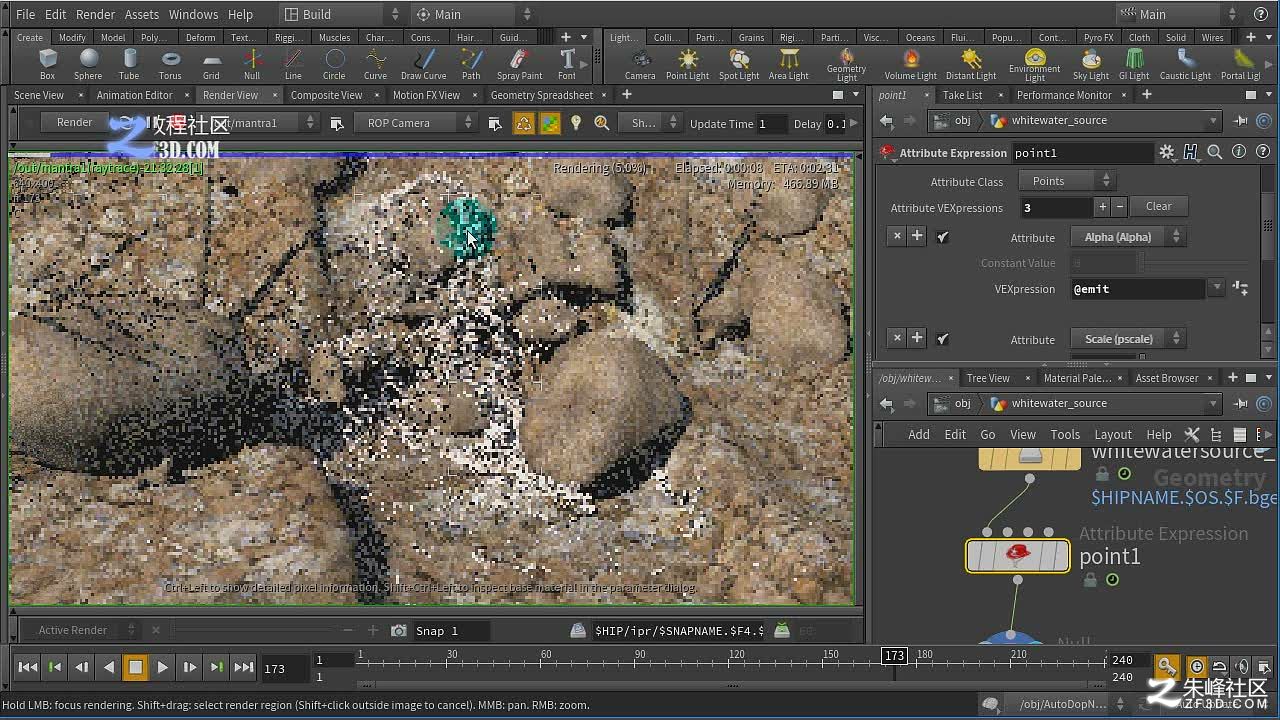Image resolution: width=1280 pixels, height=720 pixels.
Task: Toggle the key icon at the timeline's right end
Action: point(1167,667)
